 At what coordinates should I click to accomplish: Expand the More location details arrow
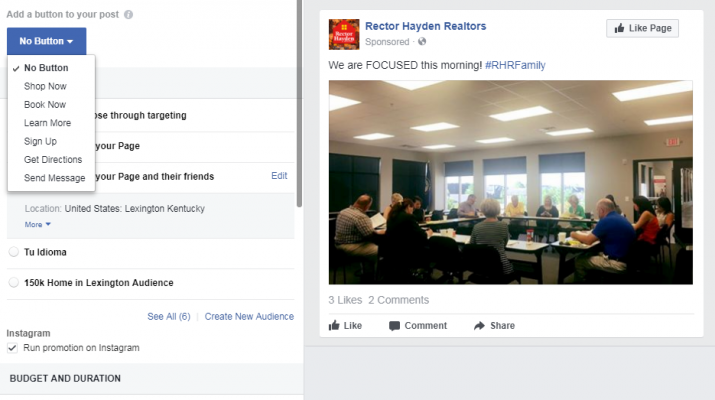point(48,224)
